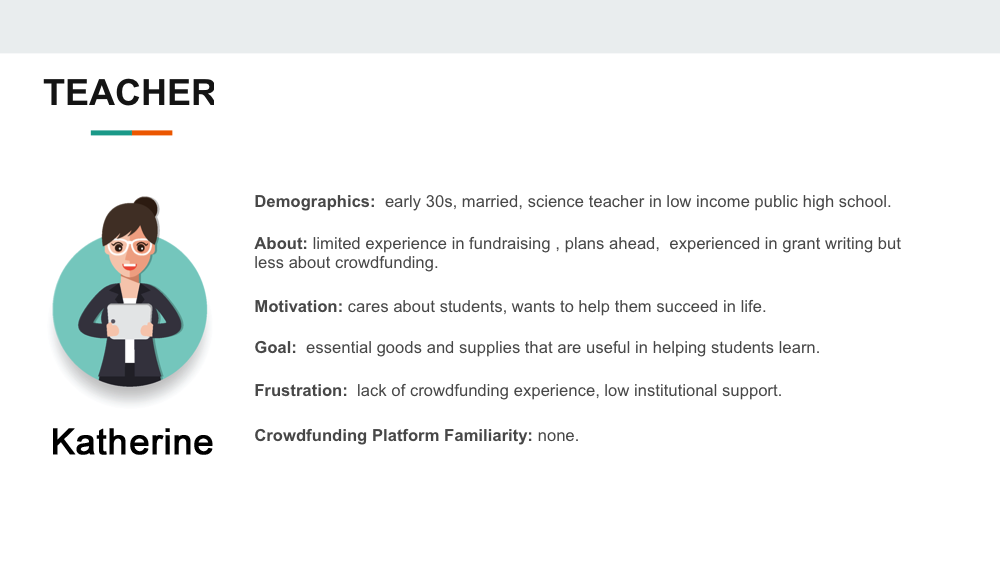Viewport: 1000px width, 563px height.
Task: Click the Goal heading
Action: tap(275, 348)
